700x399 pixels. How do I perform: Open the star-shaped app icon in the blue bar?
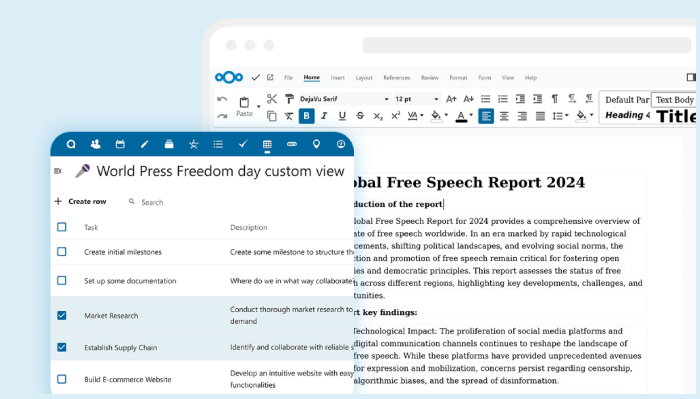[x=193, y=144]
